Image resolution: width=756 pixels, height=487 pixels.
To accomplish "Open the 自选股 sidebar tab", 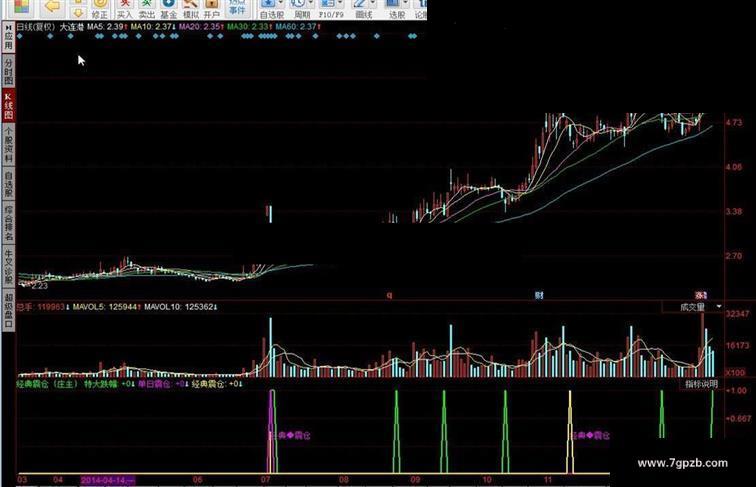I will pos(8,183).
